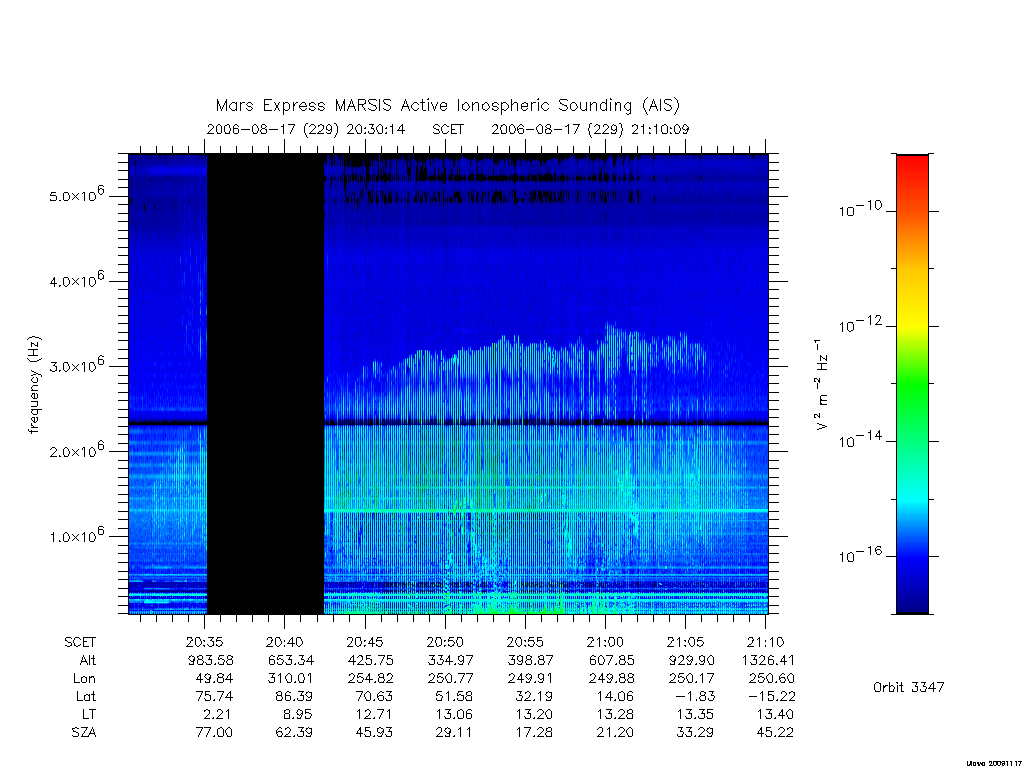Click the 20:50 SCET time tick label
This screenshot has height=768, width=1024.
445,642
